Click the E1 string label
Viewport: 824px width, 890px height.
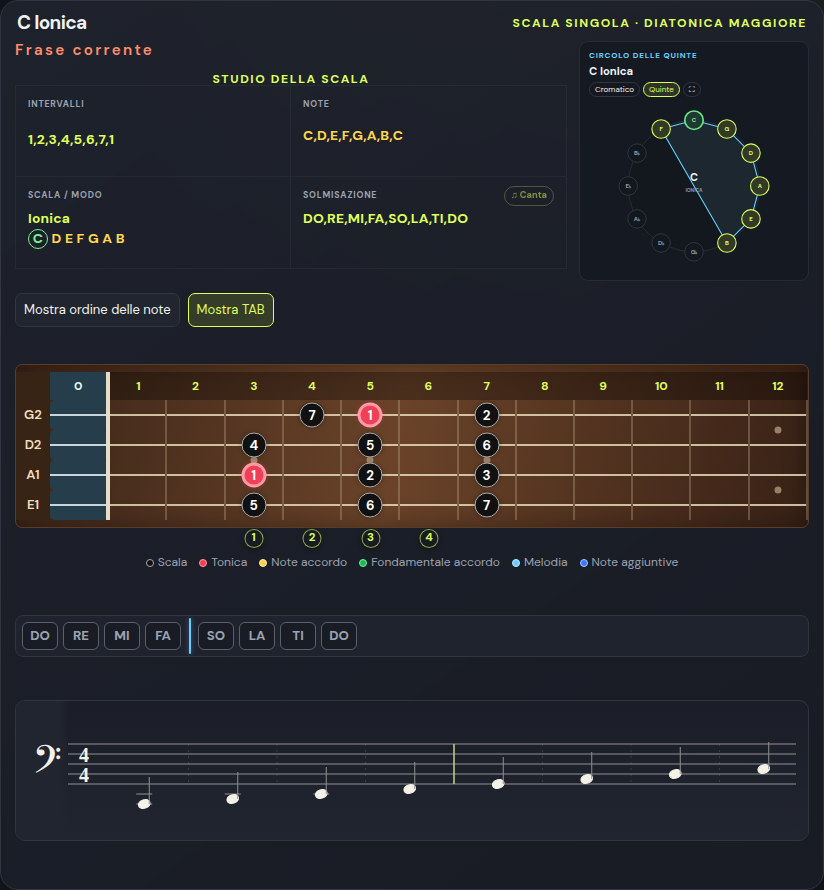coord(33,505)
